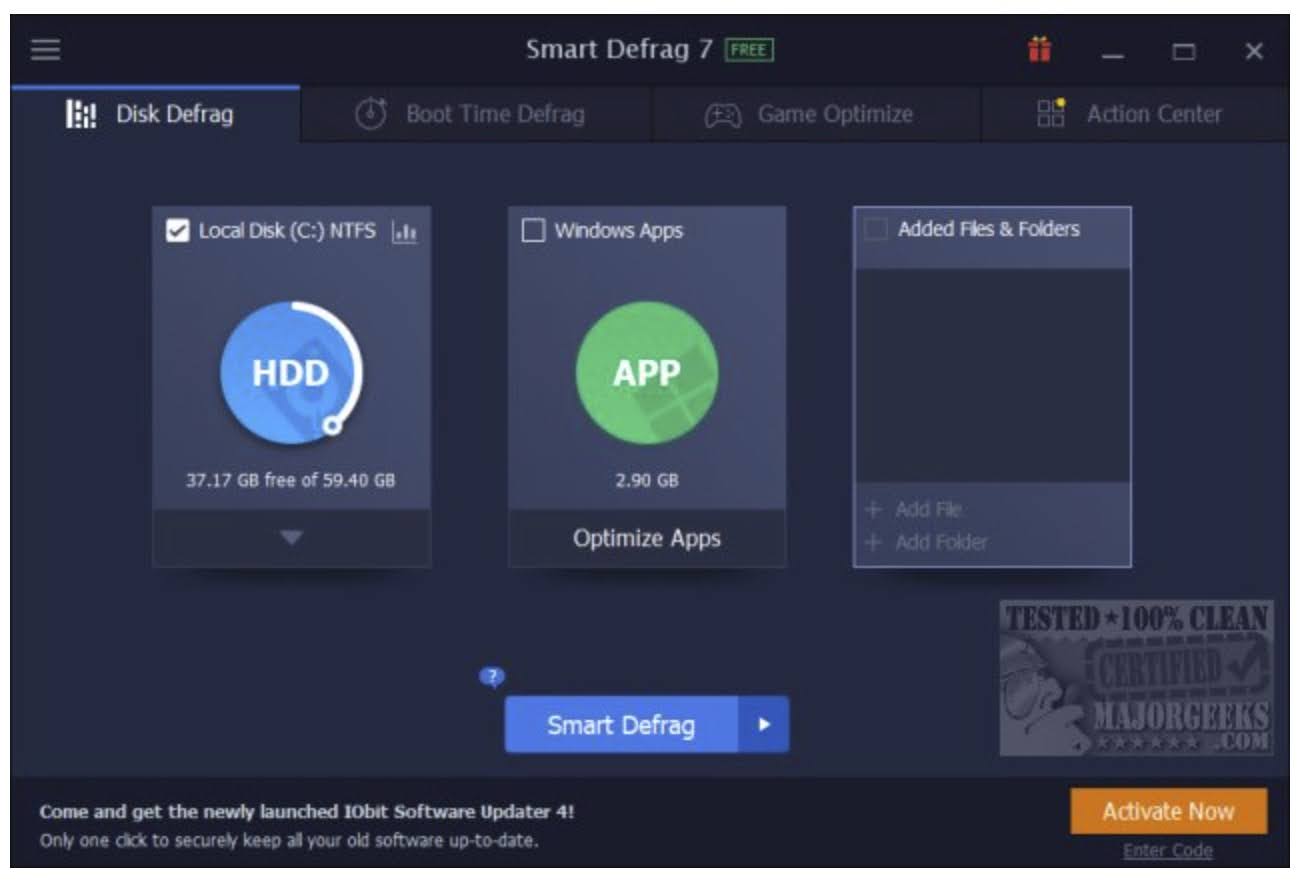
Task: Click Optimize Apps button
Action: [x=647, y=538]
